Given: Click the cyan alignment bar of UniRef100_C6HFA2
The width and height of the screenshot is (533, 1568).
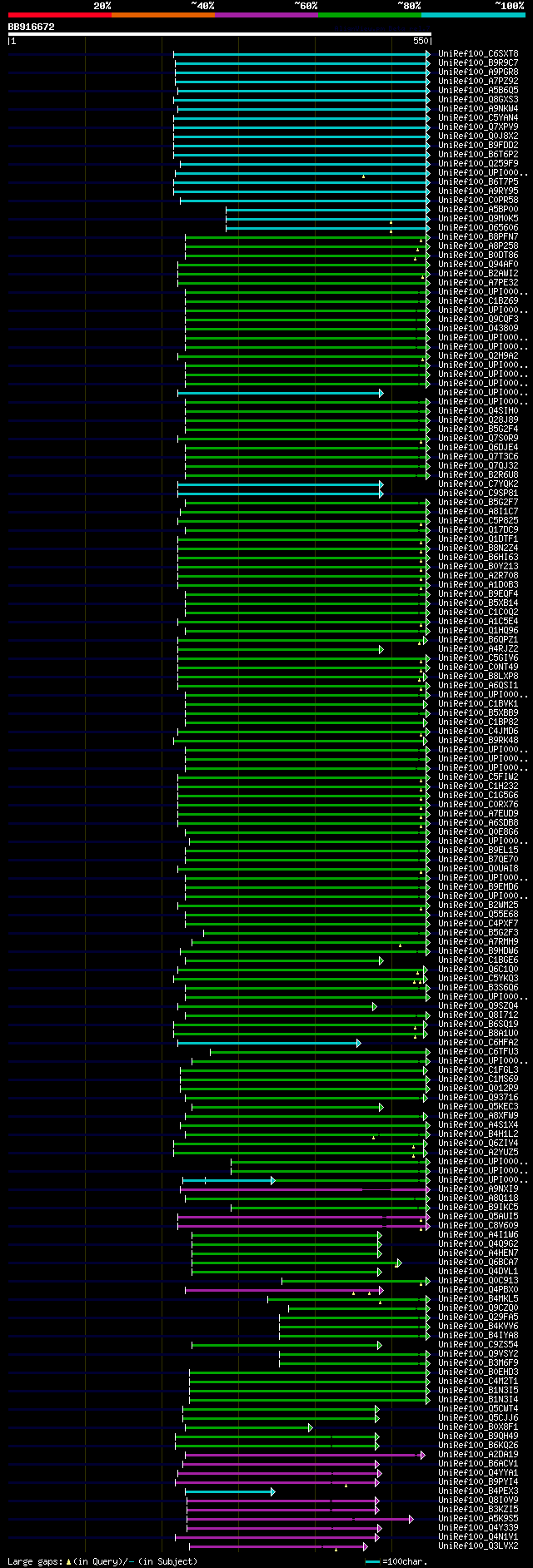Looking at the screenshot, I should click(269, 1042).
